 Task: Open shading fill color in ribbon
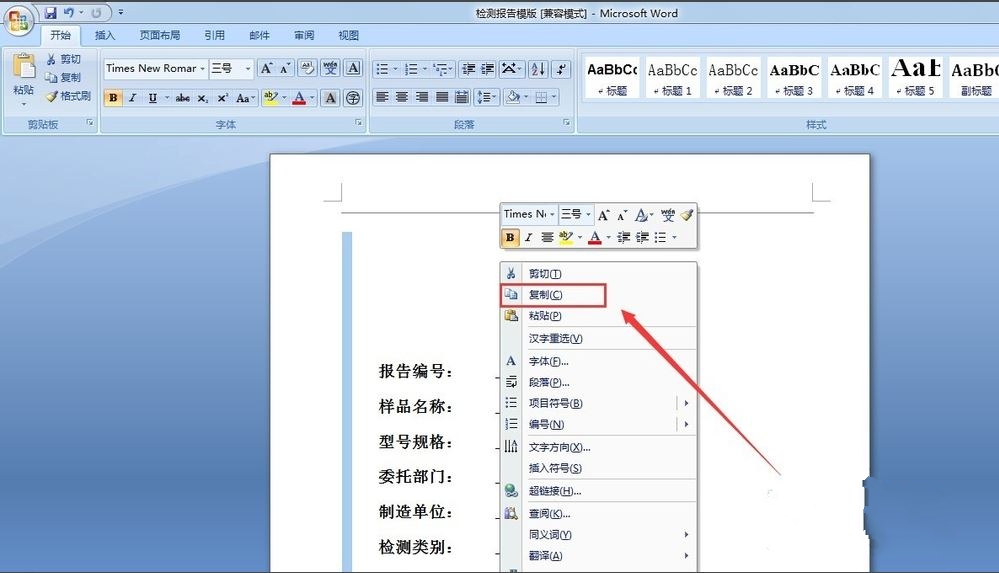click(x=515, y=97)
